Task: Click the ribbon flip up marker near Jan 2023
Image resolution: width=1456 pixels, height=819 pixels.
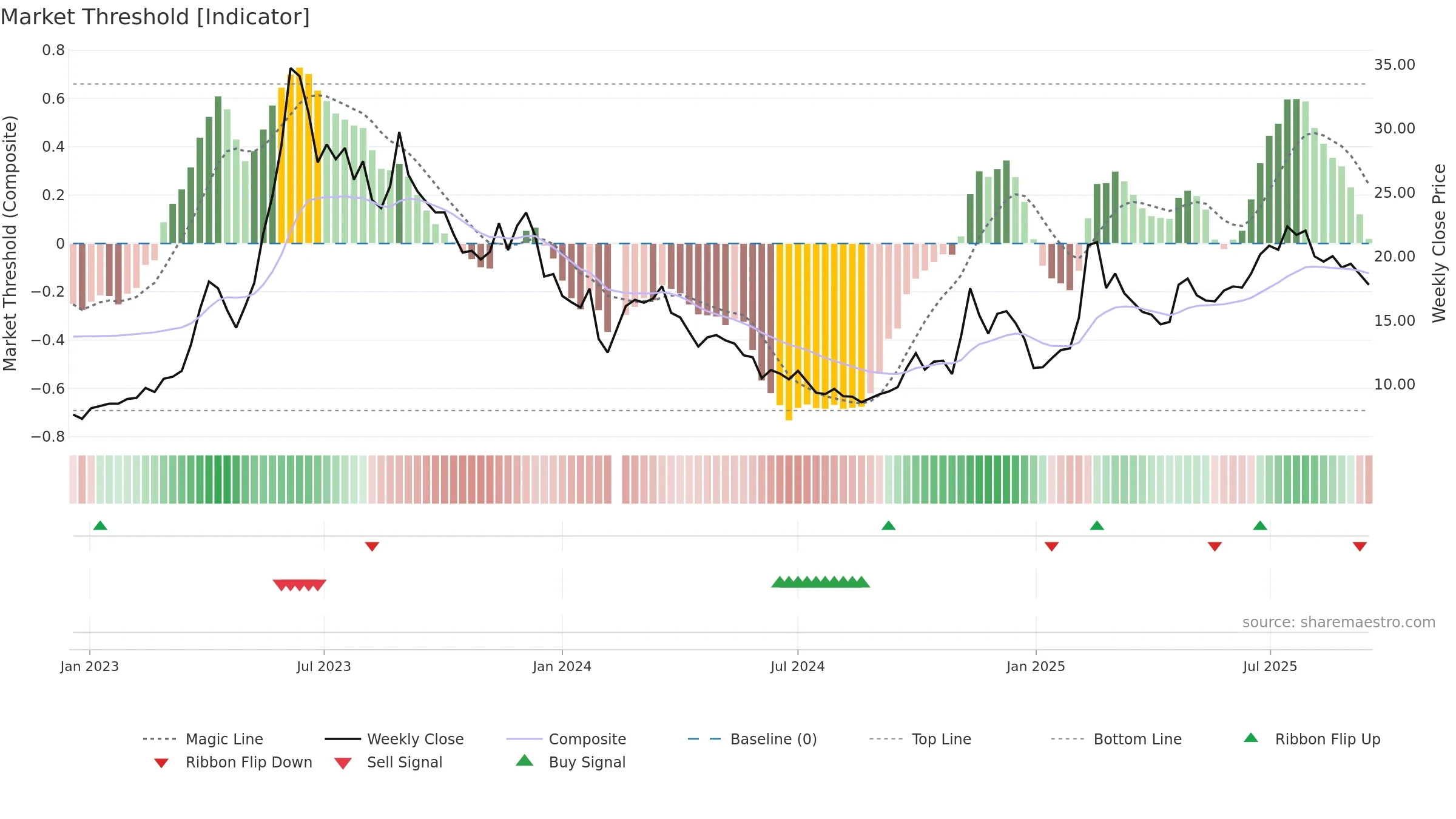Action: (x=100, y=525)
